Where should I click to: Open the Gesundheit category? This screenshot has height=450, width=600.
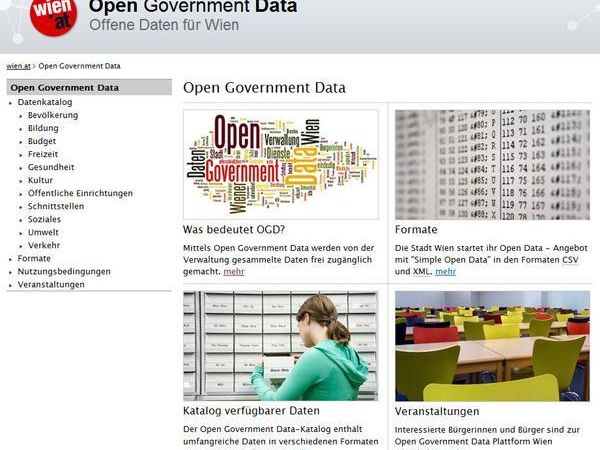pos(50,167)
